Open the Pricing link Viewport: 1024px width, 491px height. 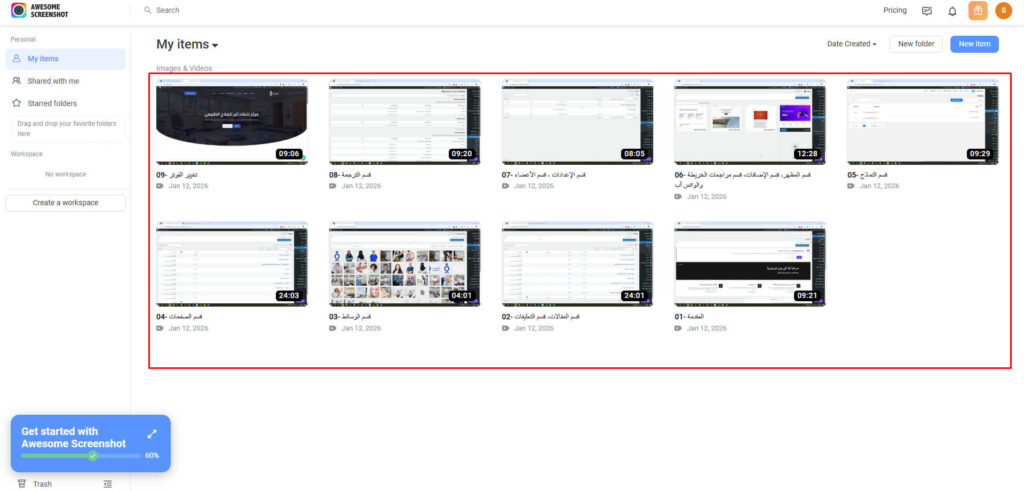(895, 10)
